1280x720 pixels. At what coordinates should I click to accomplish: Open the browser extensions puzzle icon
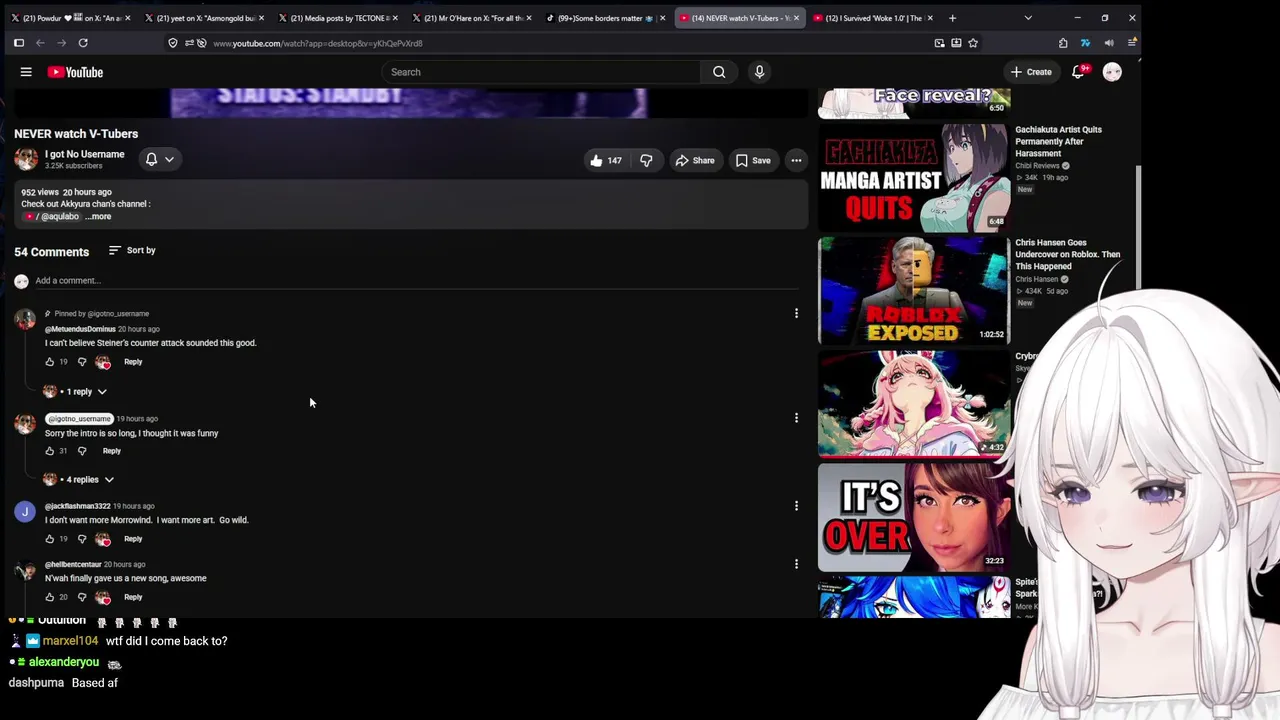pos(1063,43)
